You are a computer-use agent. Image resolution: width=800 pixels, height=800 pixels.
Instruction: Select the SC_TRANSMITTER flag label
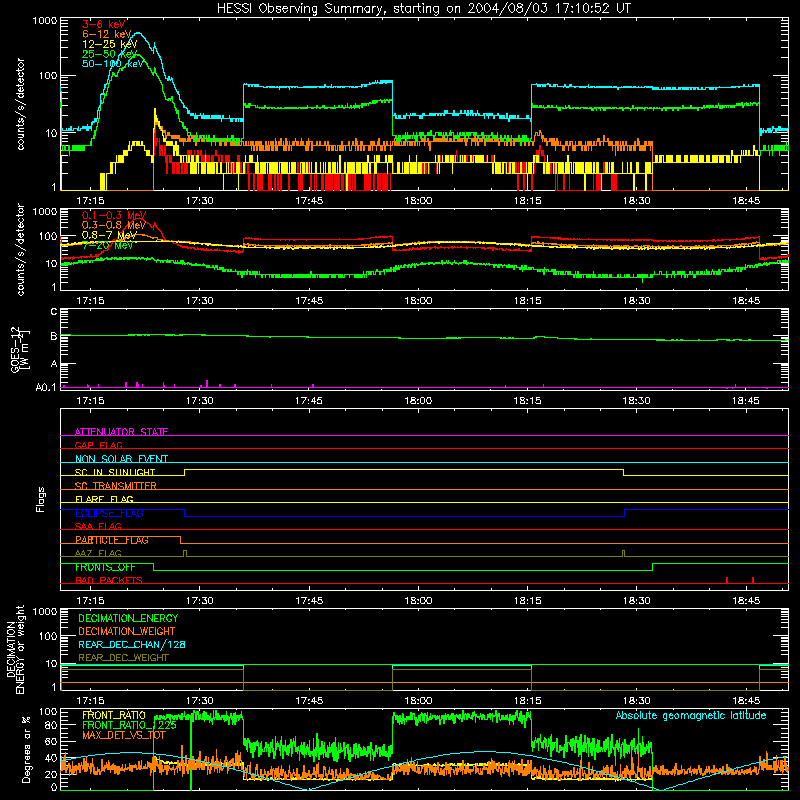pyautogui.click(x=116, y=486)
